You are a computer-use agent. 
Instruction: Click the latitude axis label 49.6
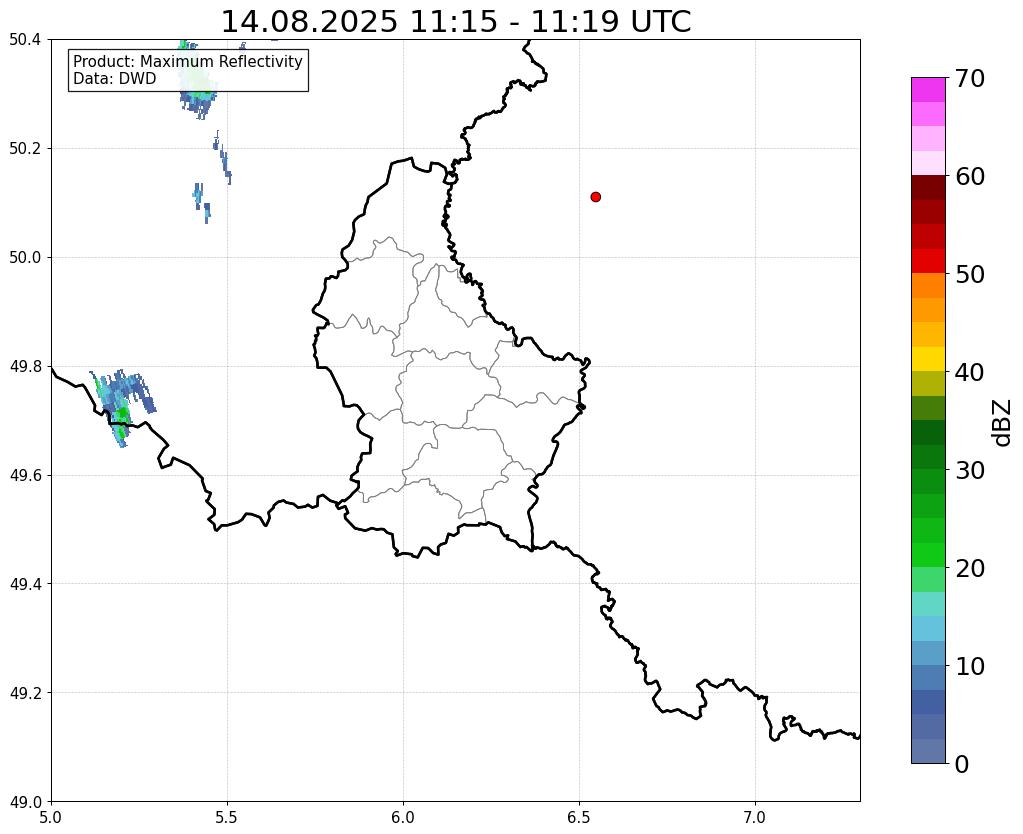point(25,475)
